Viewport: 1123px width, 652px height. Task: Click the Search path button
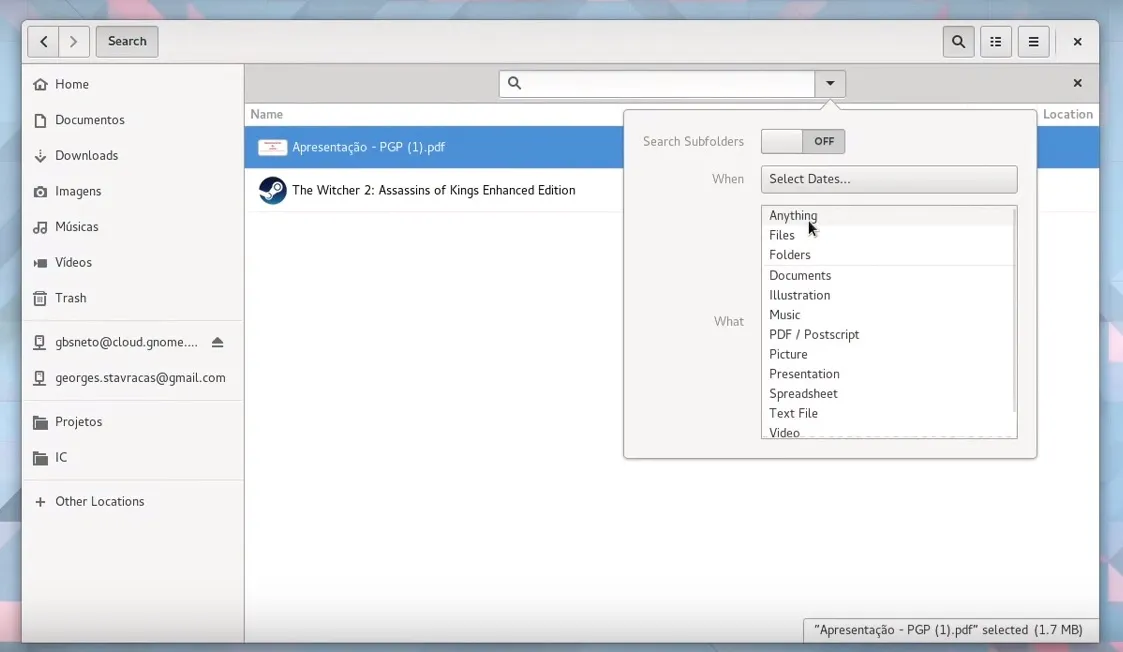point(127,41)
